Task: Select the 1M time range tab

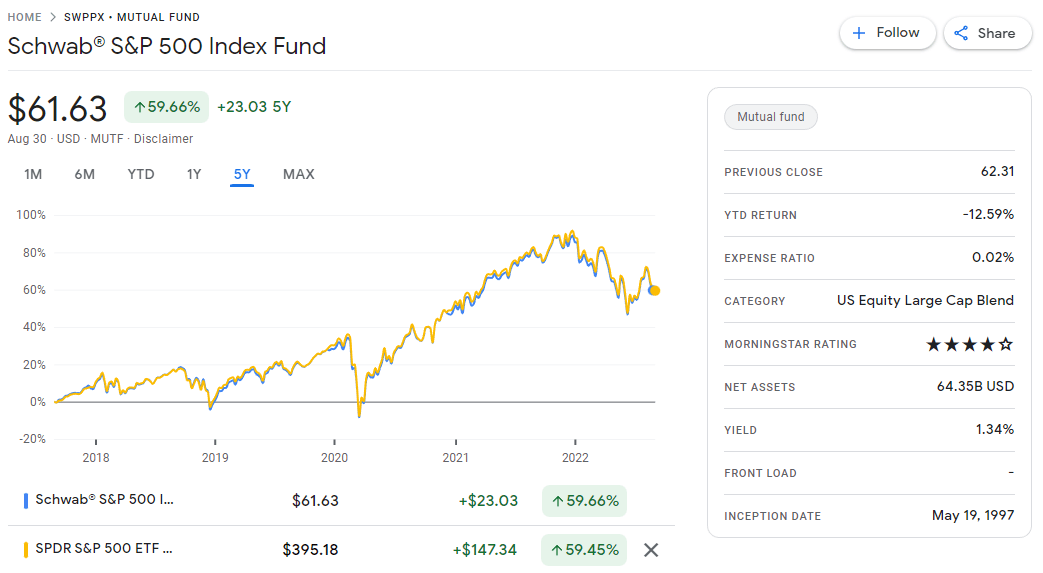Action: point(33,174)
